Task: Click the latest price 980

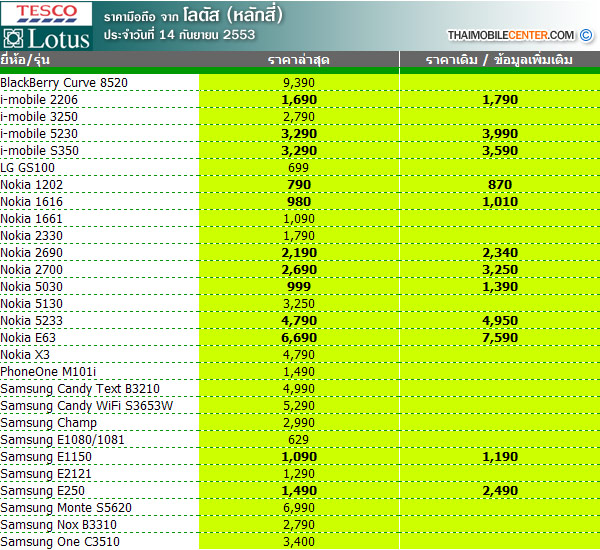Action: pyautogui.click(x=299, y=202)
